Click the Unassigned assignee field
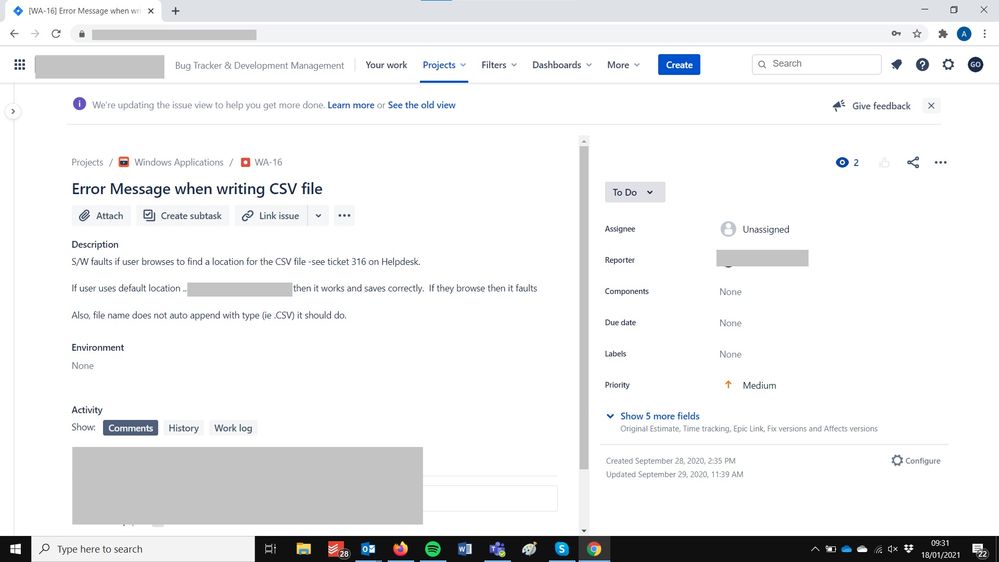This screenshot has height=562, width=999. [x=756, y=229]
